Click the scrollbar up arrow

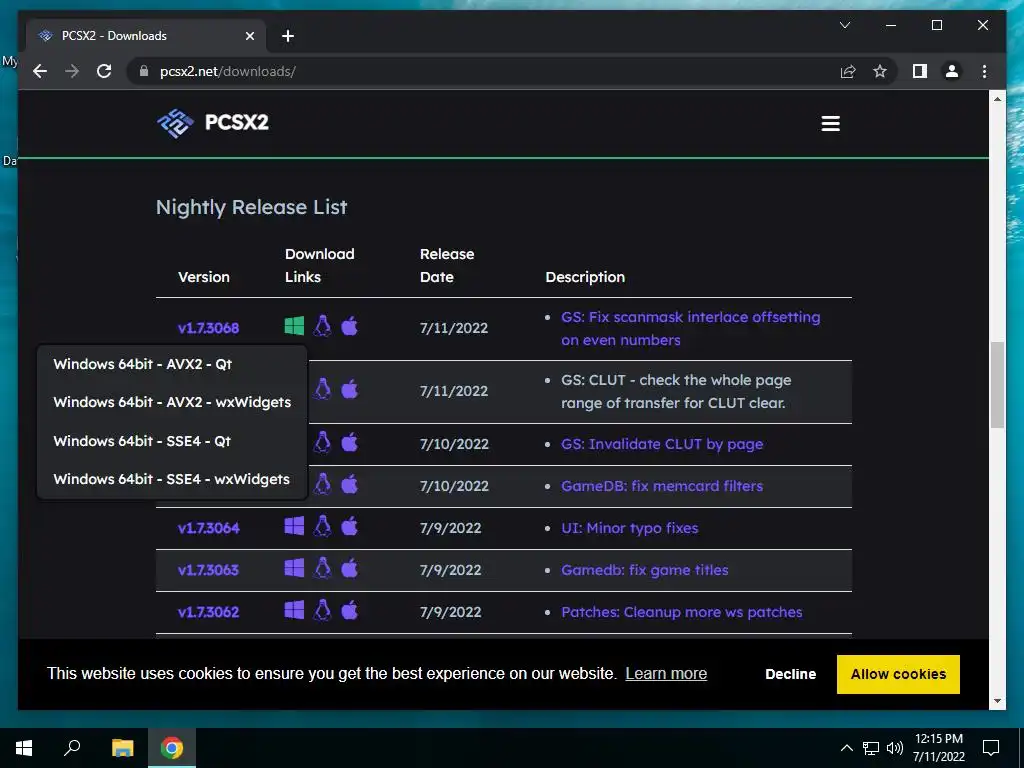coord(997,99)
